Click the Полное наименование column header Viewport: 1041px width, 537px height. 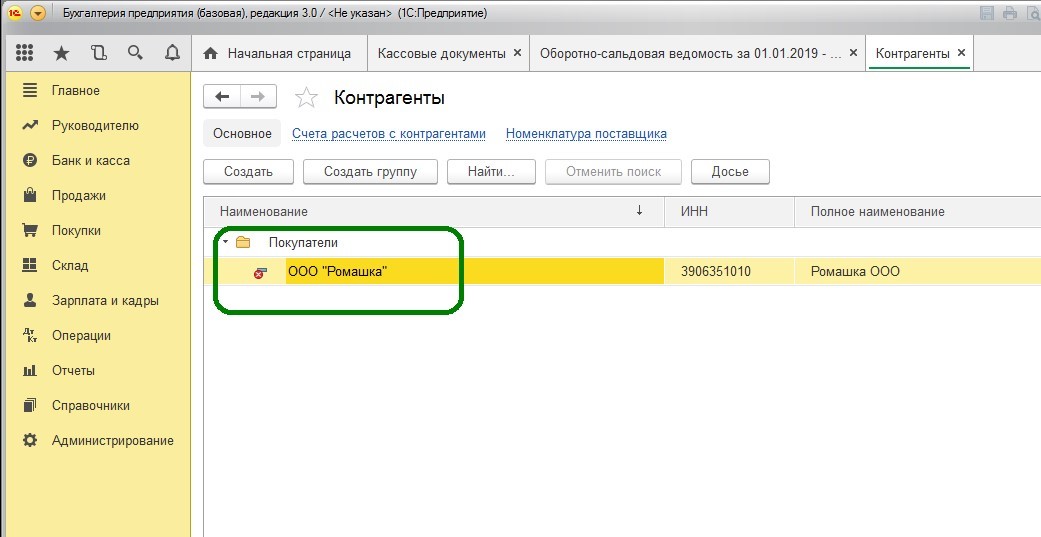(918, 212)
